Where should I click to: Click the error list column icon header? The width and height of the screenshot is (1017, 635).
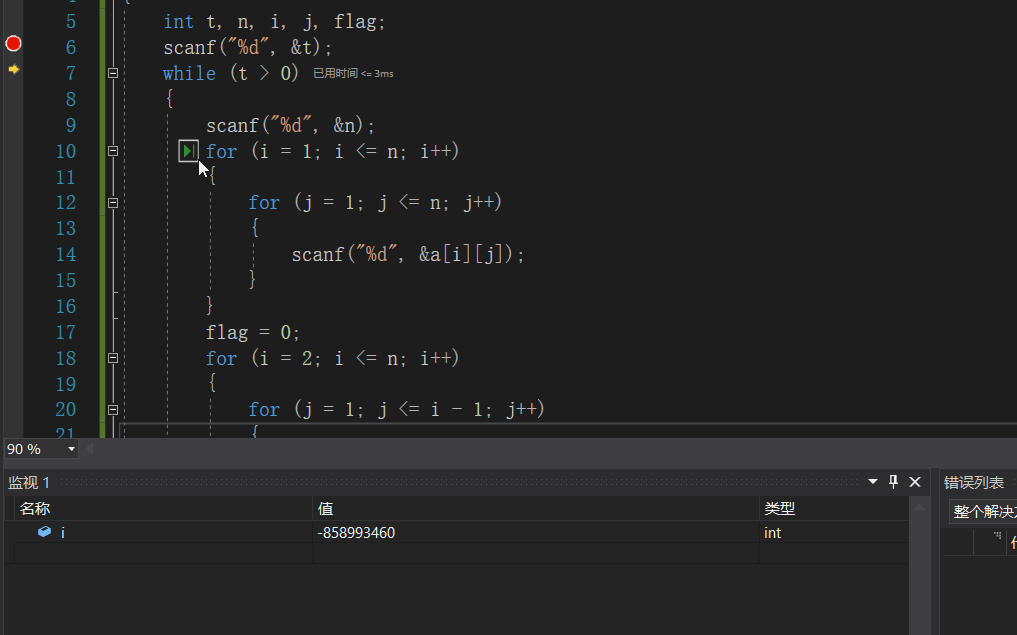pos(998,535)
